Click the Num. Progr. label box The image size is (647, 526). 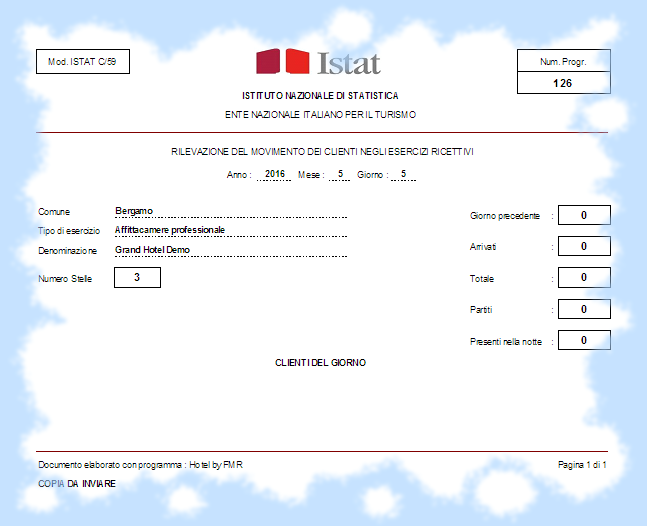(564, 61)
